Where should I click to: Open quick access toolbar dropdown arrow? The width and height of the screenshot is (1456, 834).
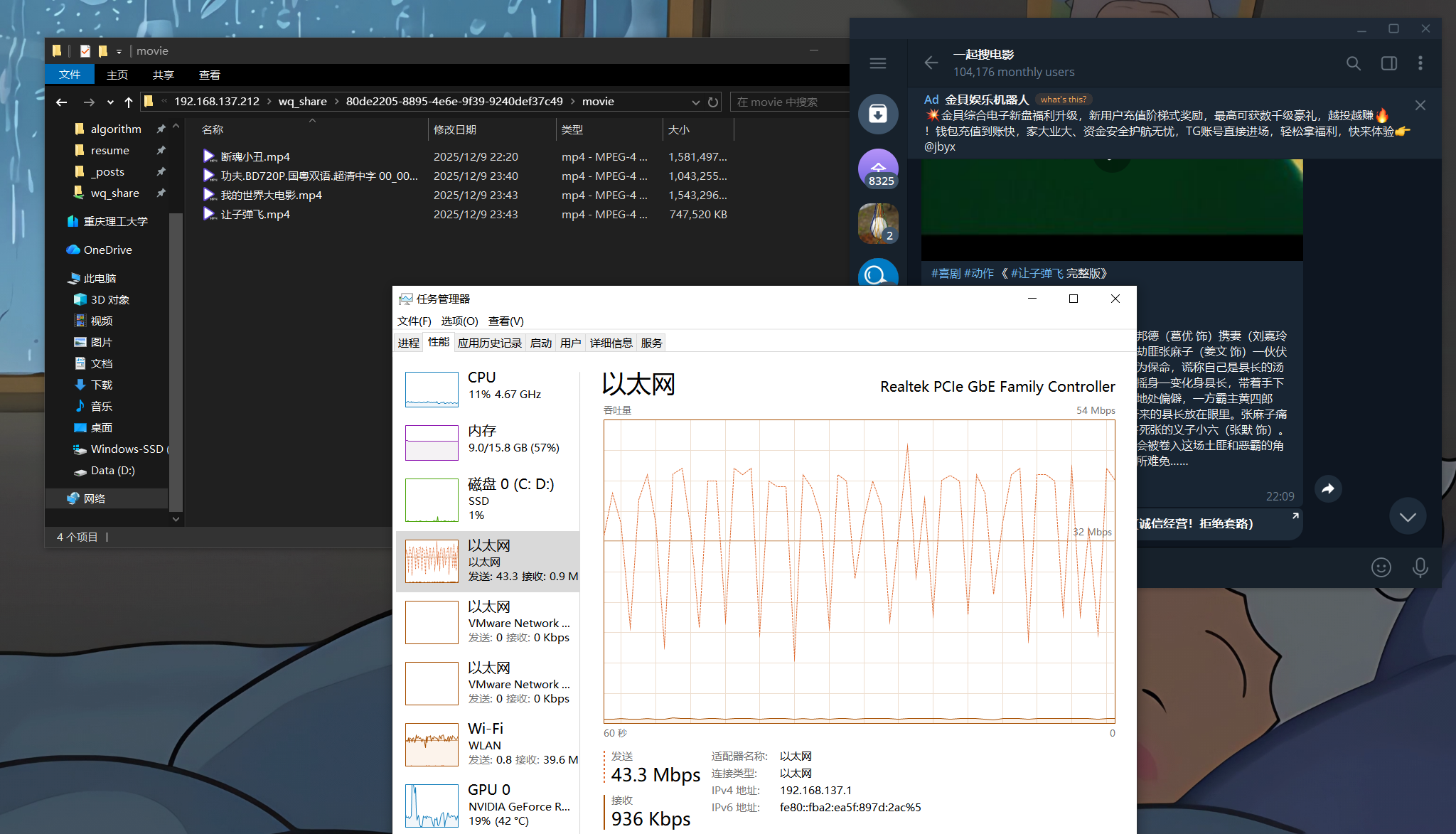[x=119, y=51]
